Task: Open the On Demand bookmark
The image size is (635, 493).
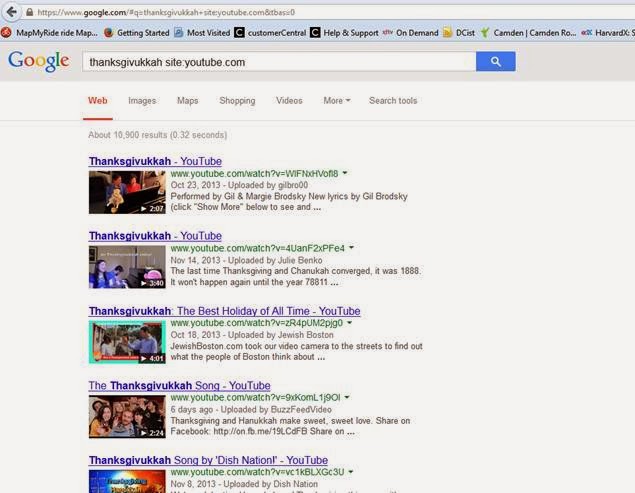Action: [x=411, y=33]
